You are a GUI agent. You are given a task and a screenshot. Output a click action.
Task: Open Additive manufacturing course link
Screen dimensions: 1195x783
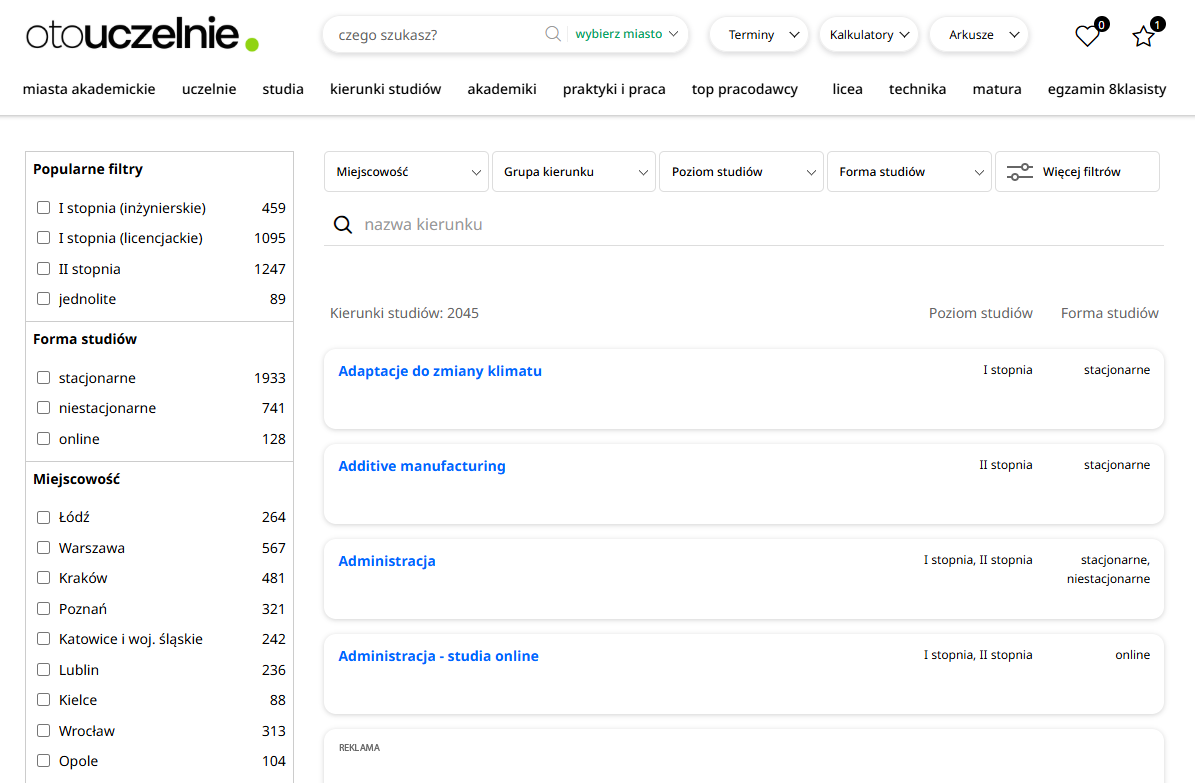point(422,466)
